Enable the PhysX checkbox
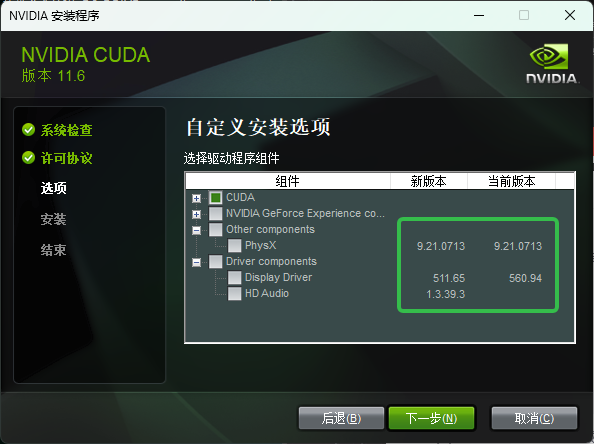This screenshot has width=594, height=444. (234, 245)
